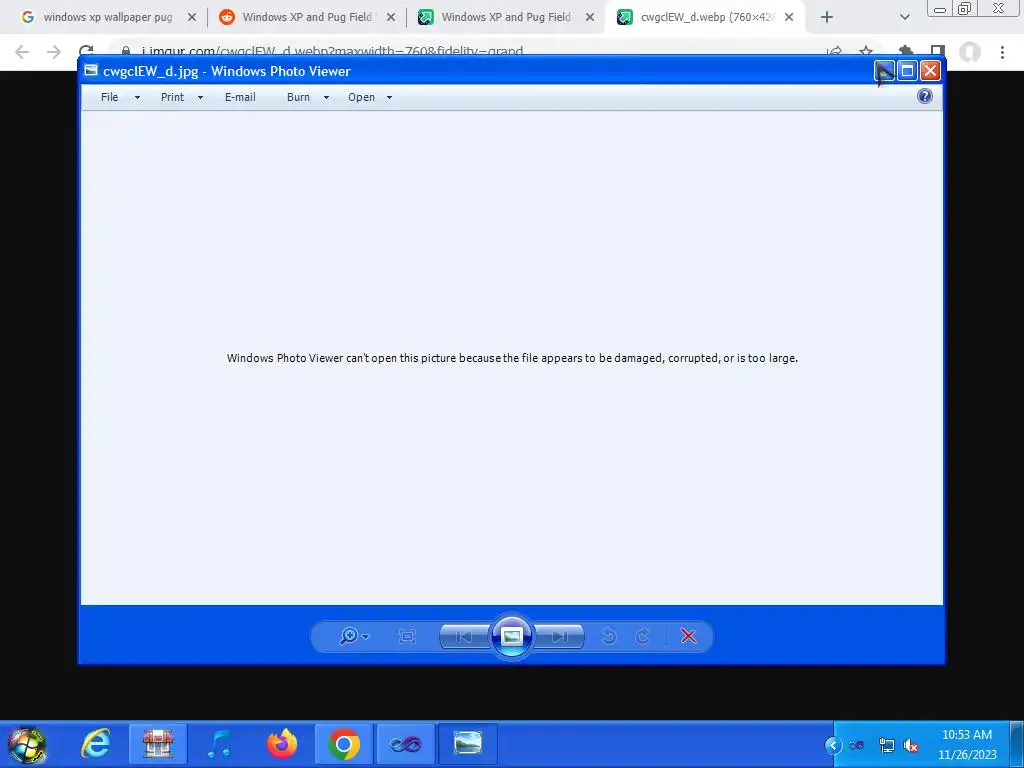The width and height of the screenshot is (1024, 768).
Task: Close the windows xp wallpaper pug tab
Action: 192,18
